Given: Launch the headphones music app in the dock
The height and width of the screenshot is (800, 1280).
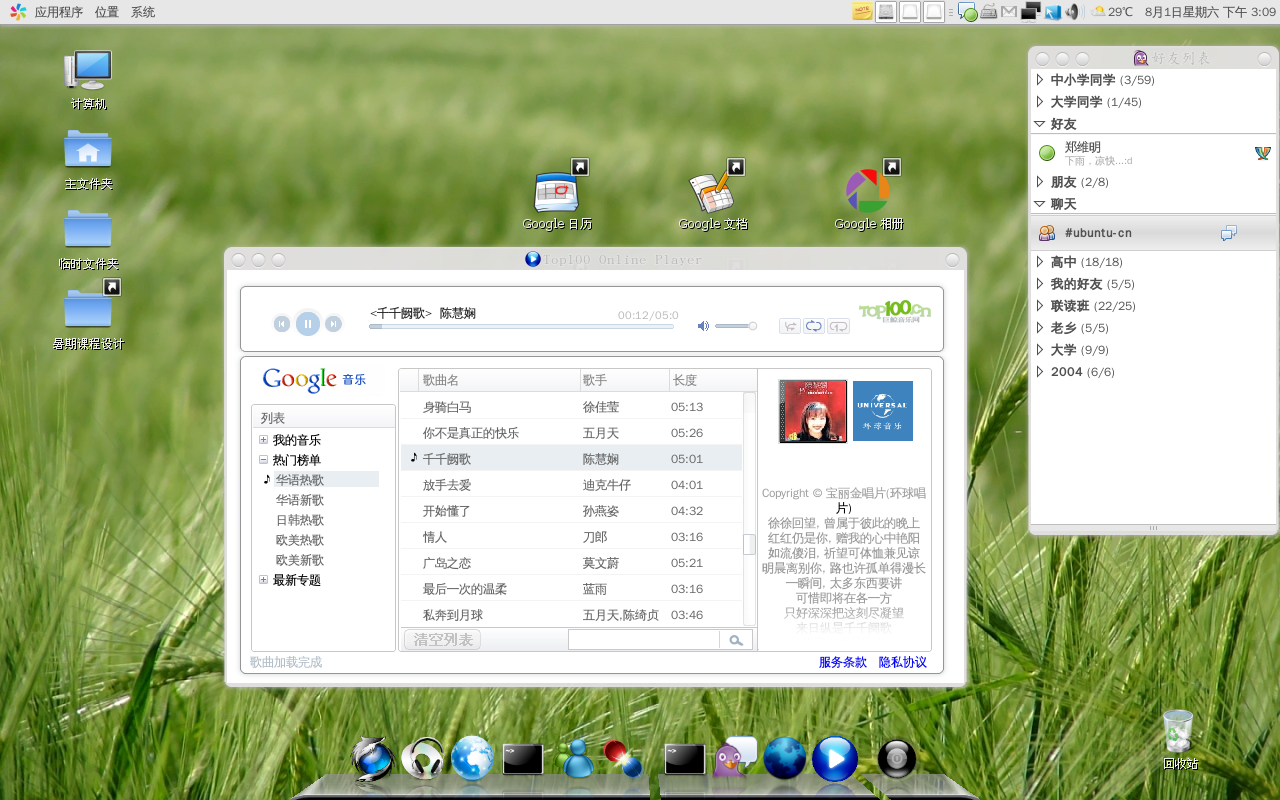Looking at the screenshot, I should tap(422, 759).
